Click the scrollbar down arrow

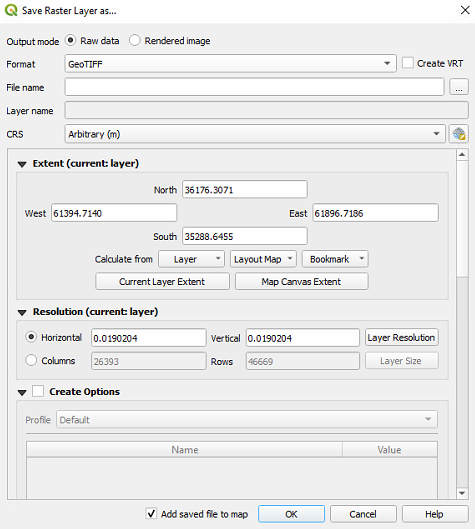[x=462, y=493]
